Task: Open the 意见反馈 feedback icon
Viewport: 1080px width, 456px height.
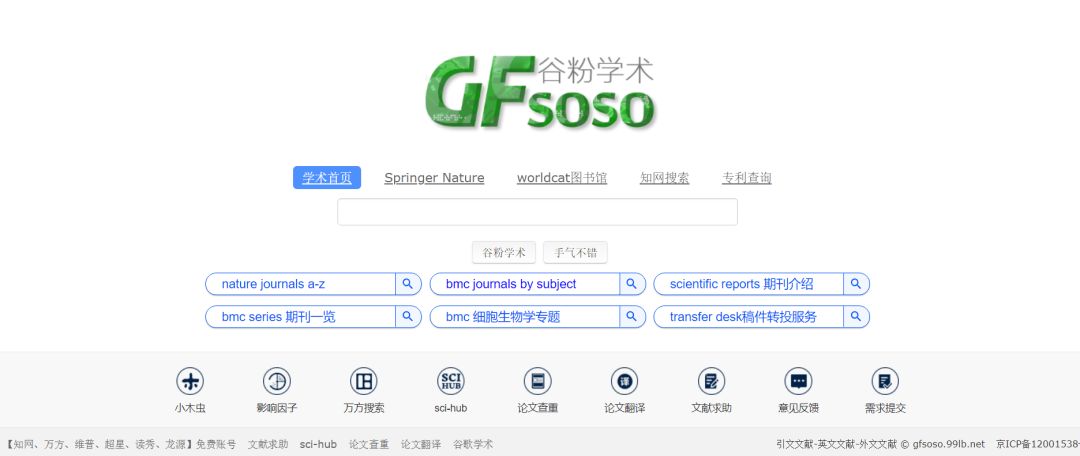Action: pos(798,381)
